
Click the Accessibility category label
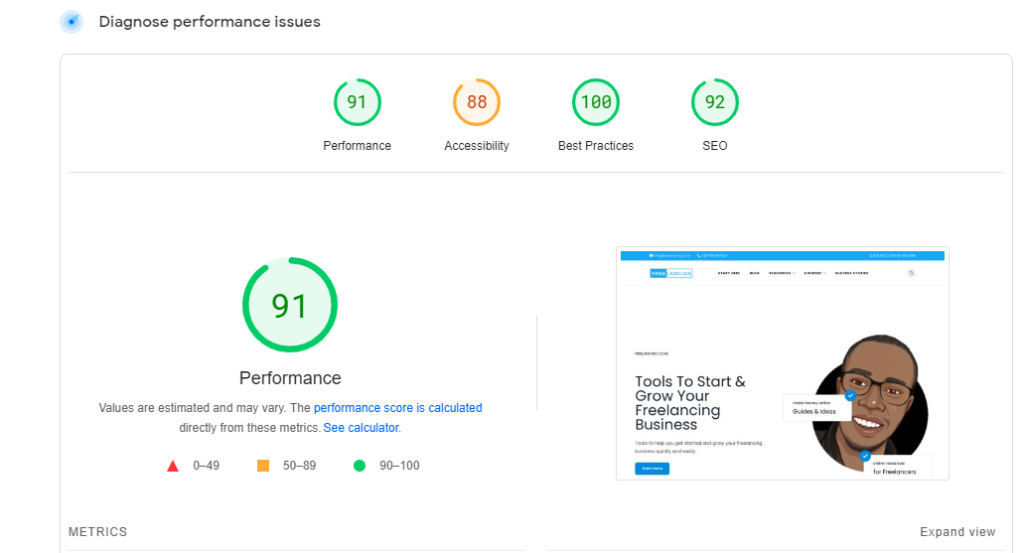pos(476,146)
